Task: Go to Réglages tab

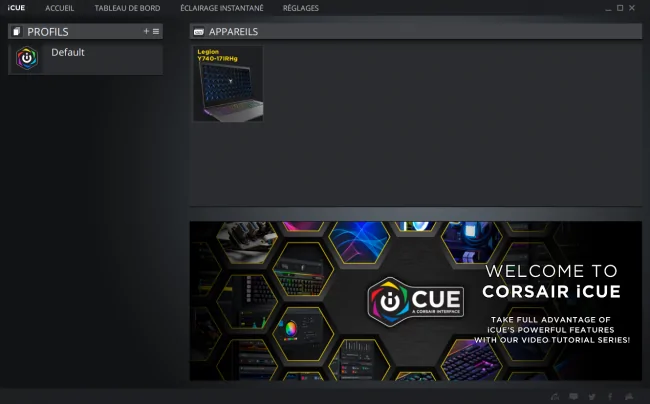Action: pos(301,8)
